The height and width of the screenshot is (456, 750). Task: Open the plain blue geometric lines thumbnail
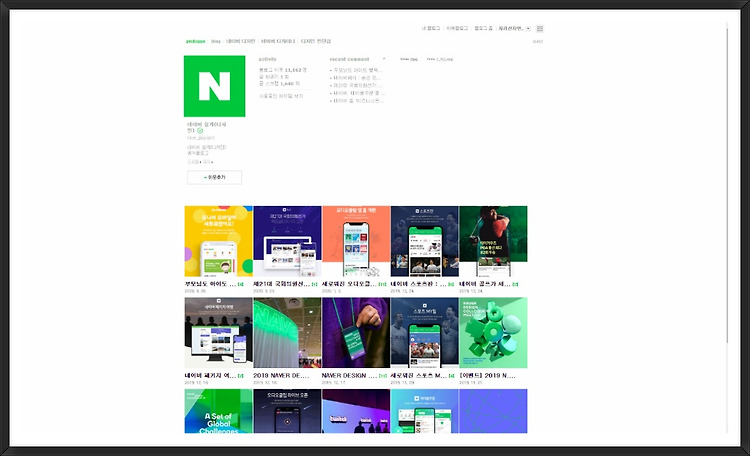click(493, 411)
